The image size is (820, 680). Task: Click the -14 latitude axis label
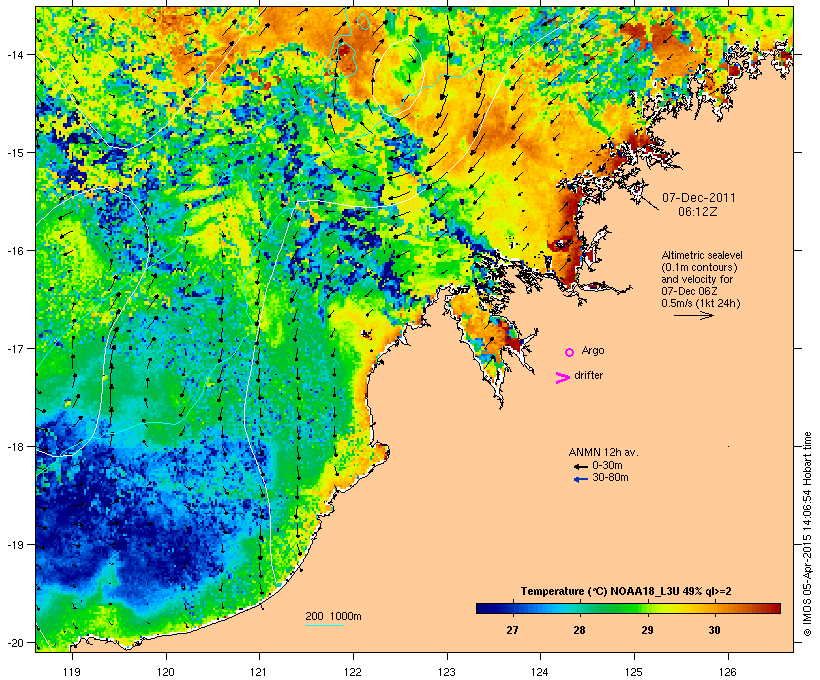click(x=14, y=54)
